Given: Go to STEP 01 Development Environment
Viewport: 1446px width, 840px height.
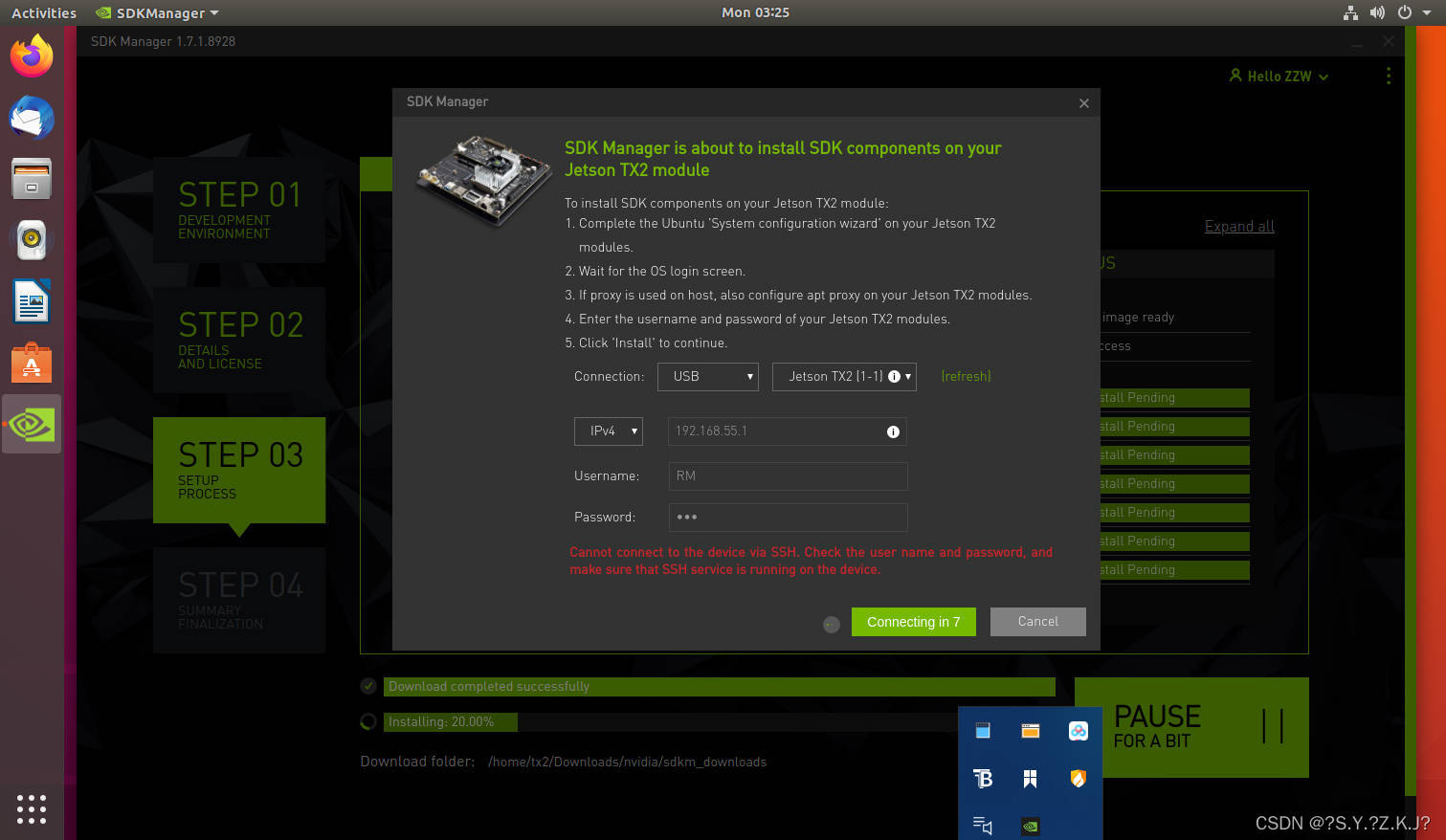Looking at the screenshot, I should (x=239, y=210).
